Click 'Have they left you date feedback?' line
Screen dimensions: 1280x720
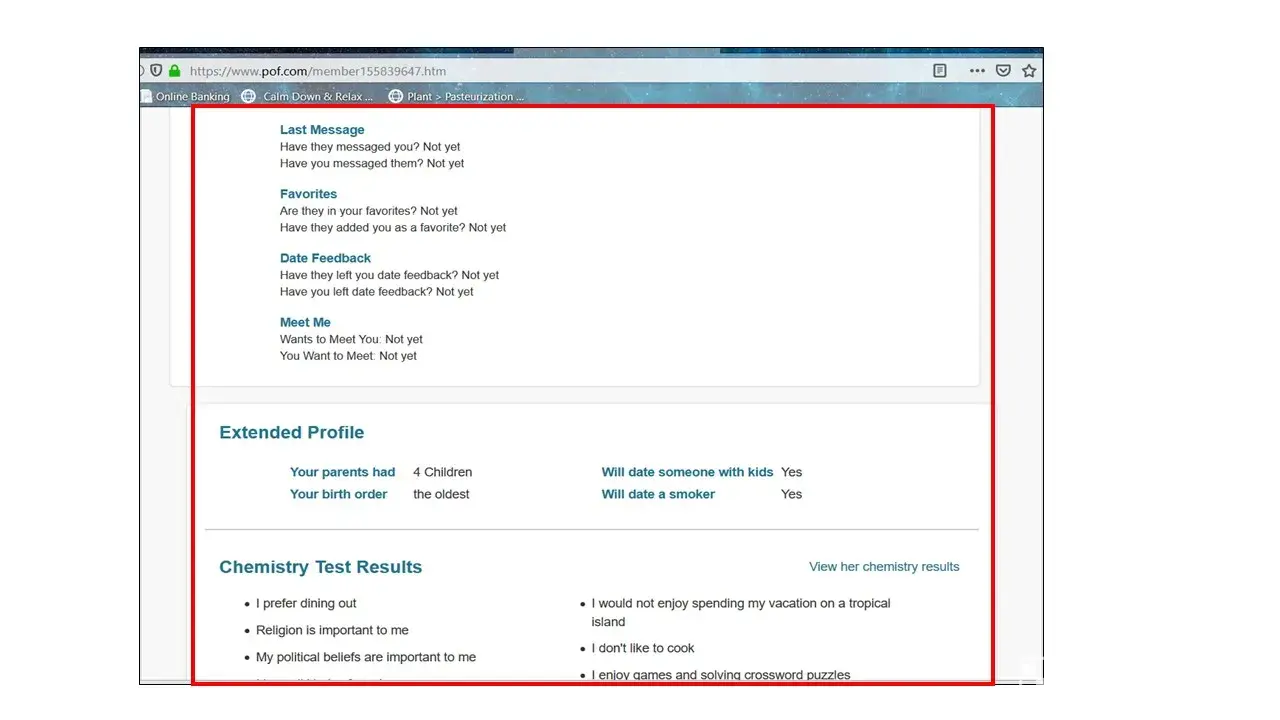389,275
